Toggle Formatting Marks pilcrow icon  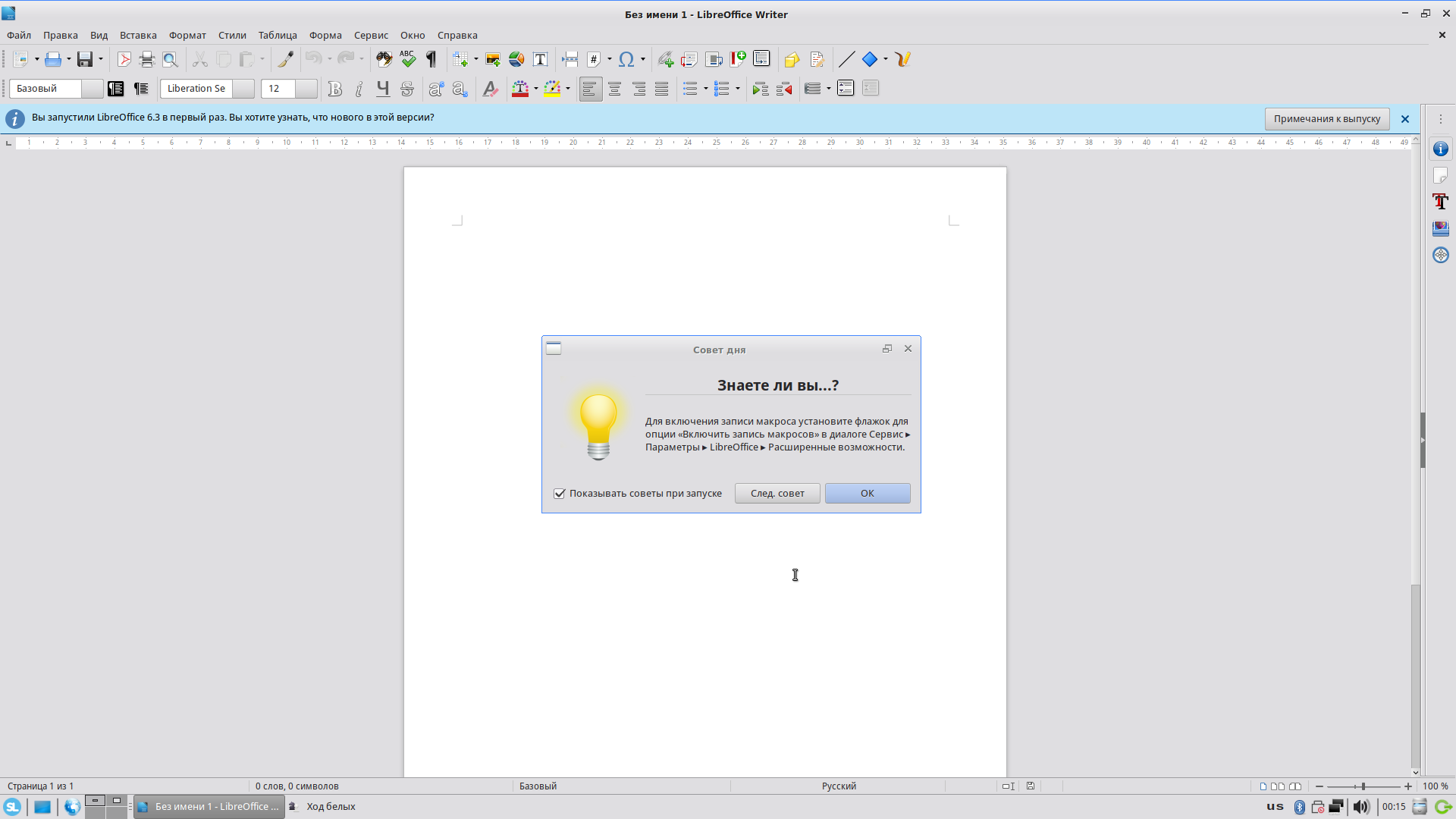coord(431,59)
